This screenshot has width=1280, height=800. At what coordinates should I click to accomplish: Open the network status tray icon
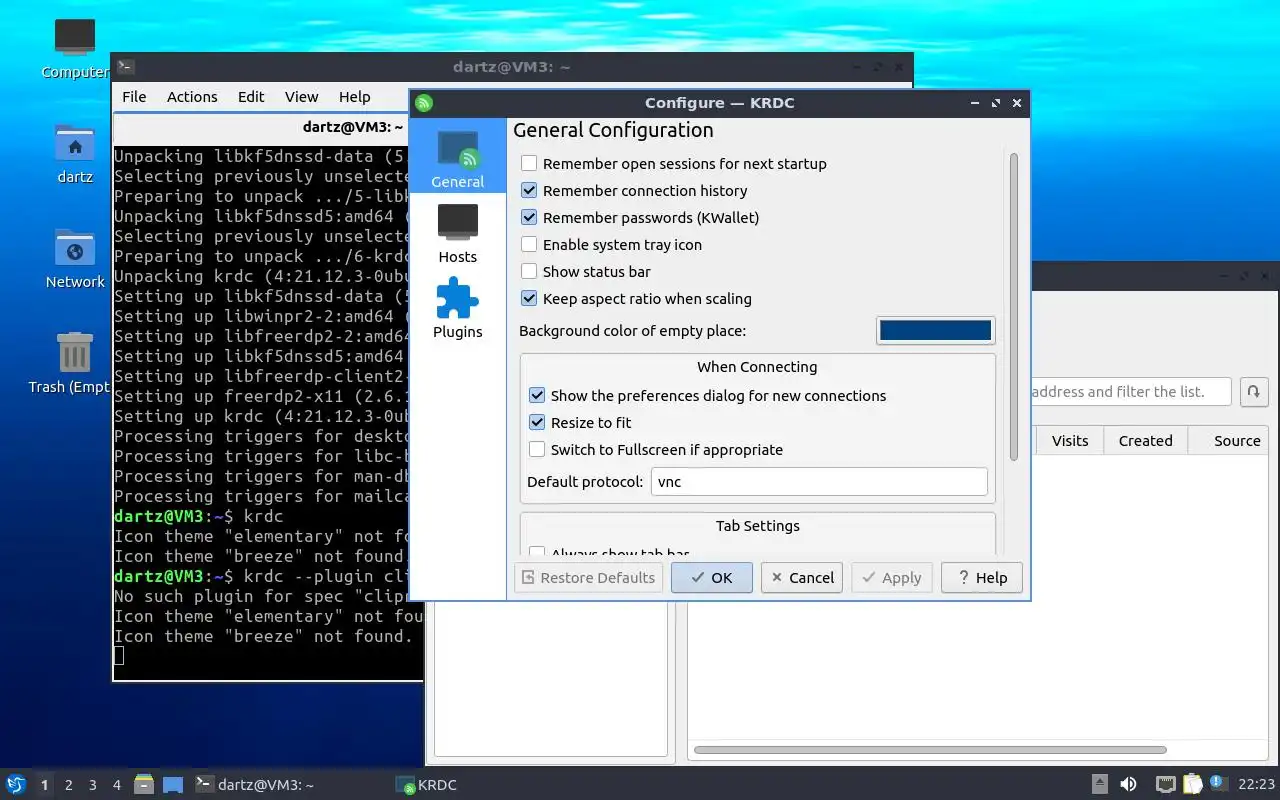point(1165,785)
